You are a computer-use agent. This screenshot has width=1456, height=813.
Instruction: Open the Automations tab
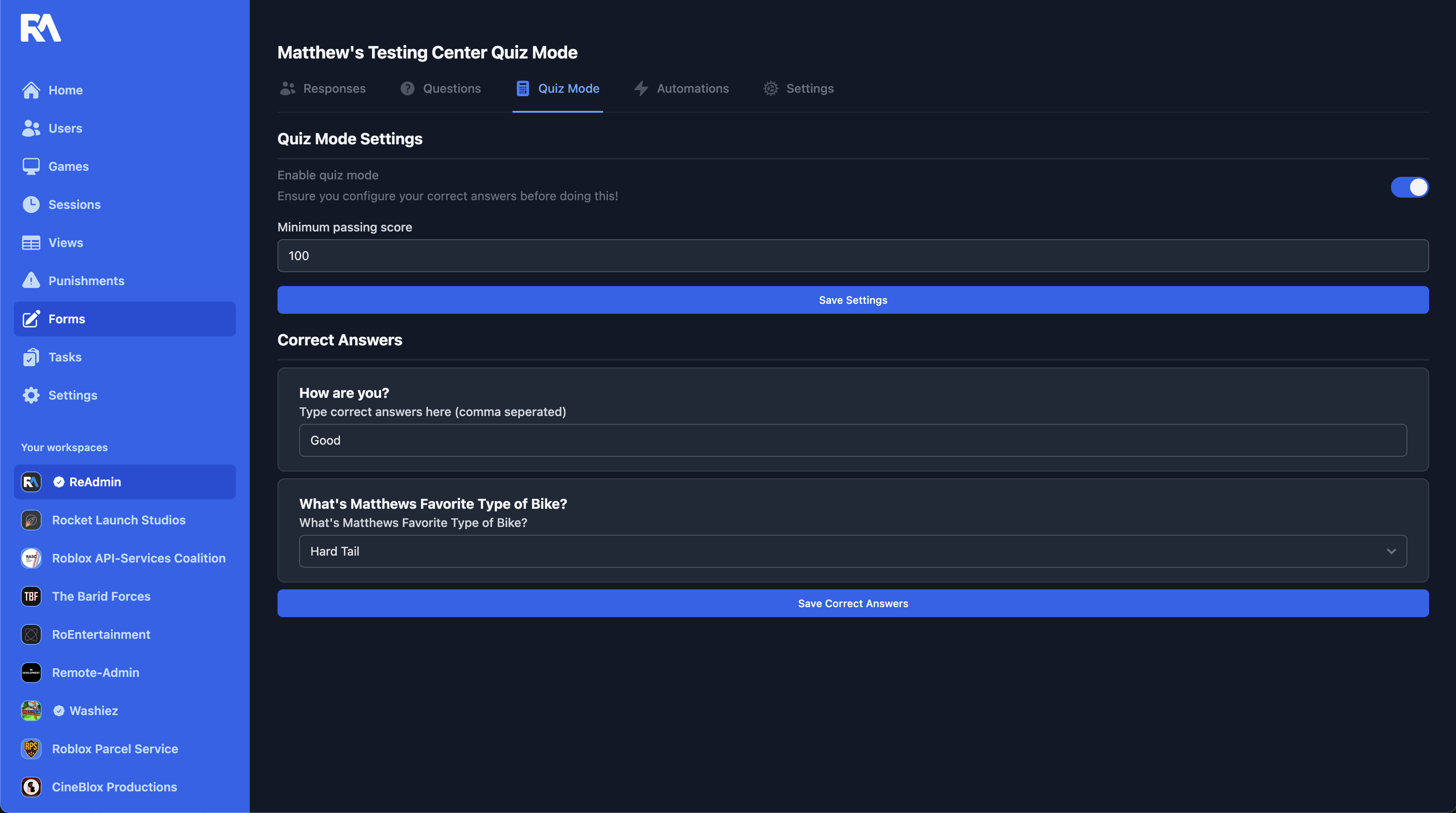pos(681,89)
